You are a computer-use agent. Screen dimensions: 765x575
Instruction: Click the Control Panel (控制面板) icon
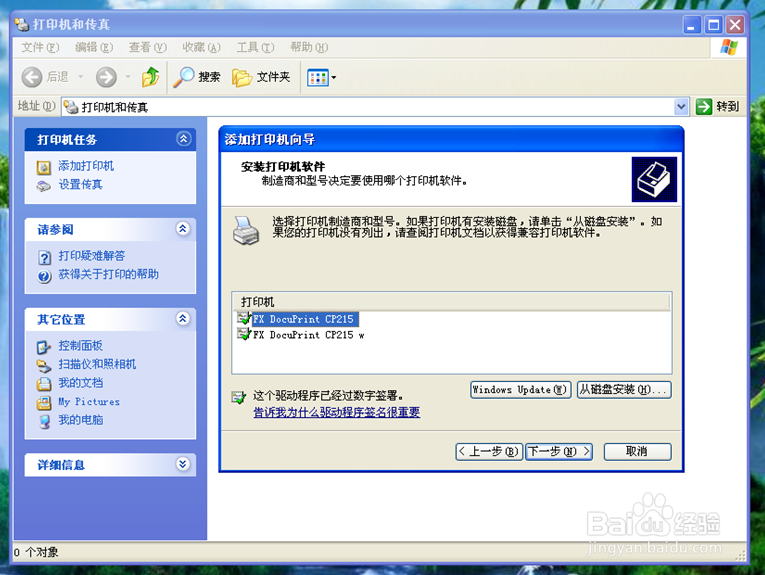[x=44, y=347]
